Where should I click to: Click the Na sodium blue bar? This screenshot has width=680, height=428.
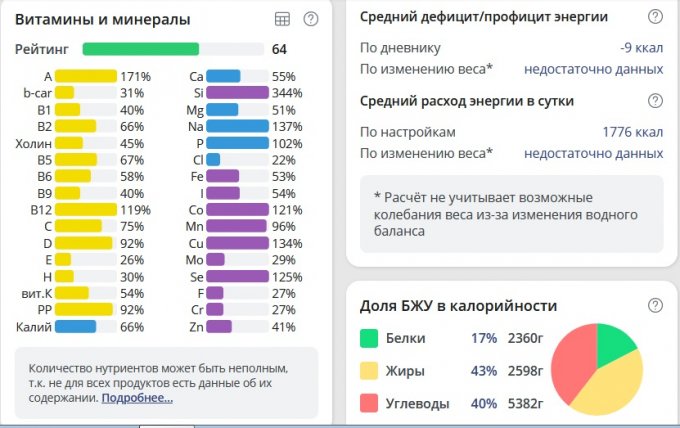tap(237, 126)
